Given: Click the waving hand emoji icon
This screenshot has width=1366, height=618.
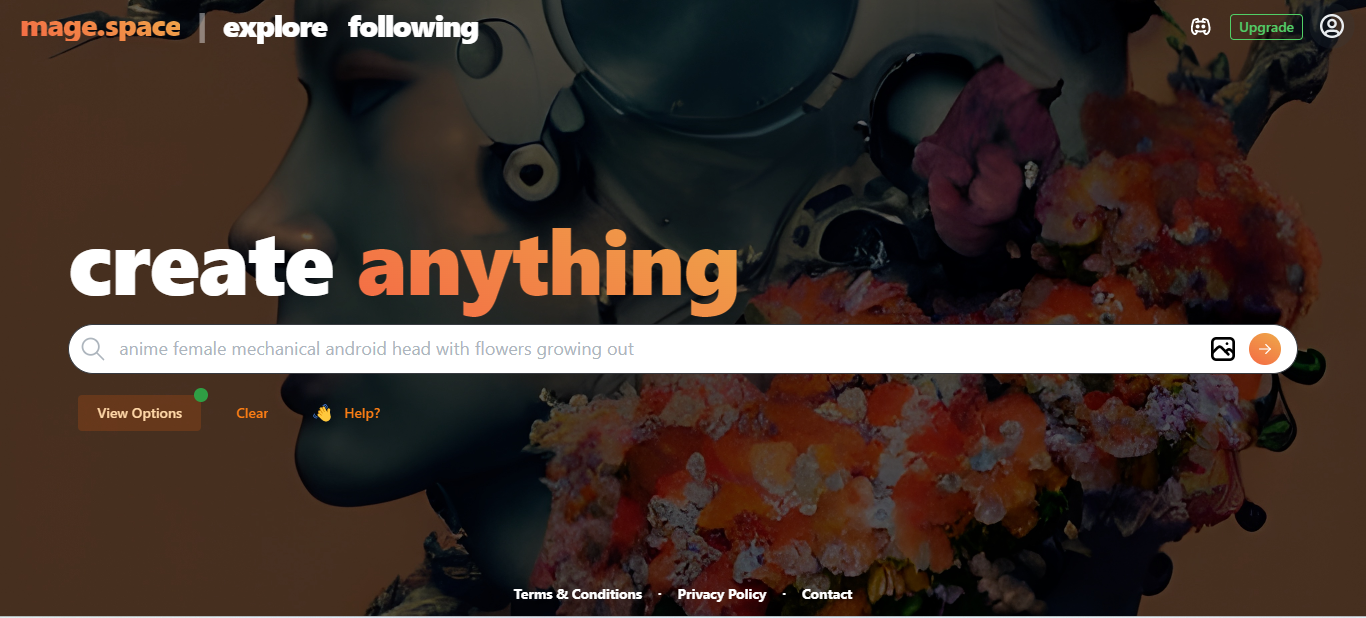Looking at the screenshot, I should tap(323, 413).
